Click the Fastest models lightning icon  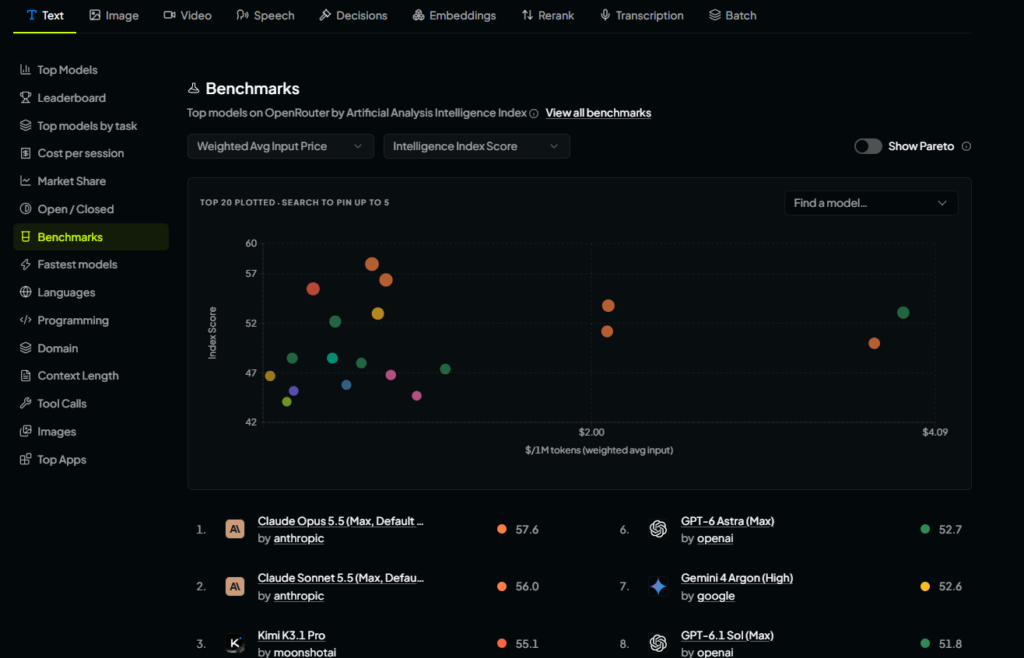[25, 264]
